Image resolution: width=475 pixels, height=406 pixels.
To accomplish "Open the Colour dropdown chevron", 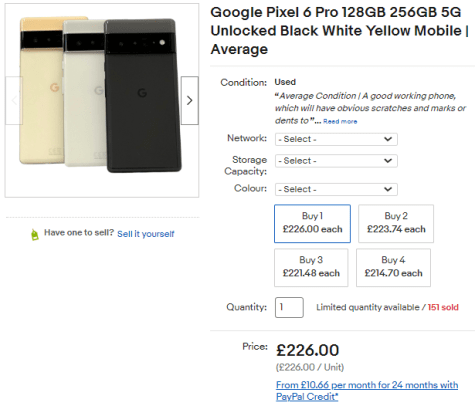I will tap(388, 189).
